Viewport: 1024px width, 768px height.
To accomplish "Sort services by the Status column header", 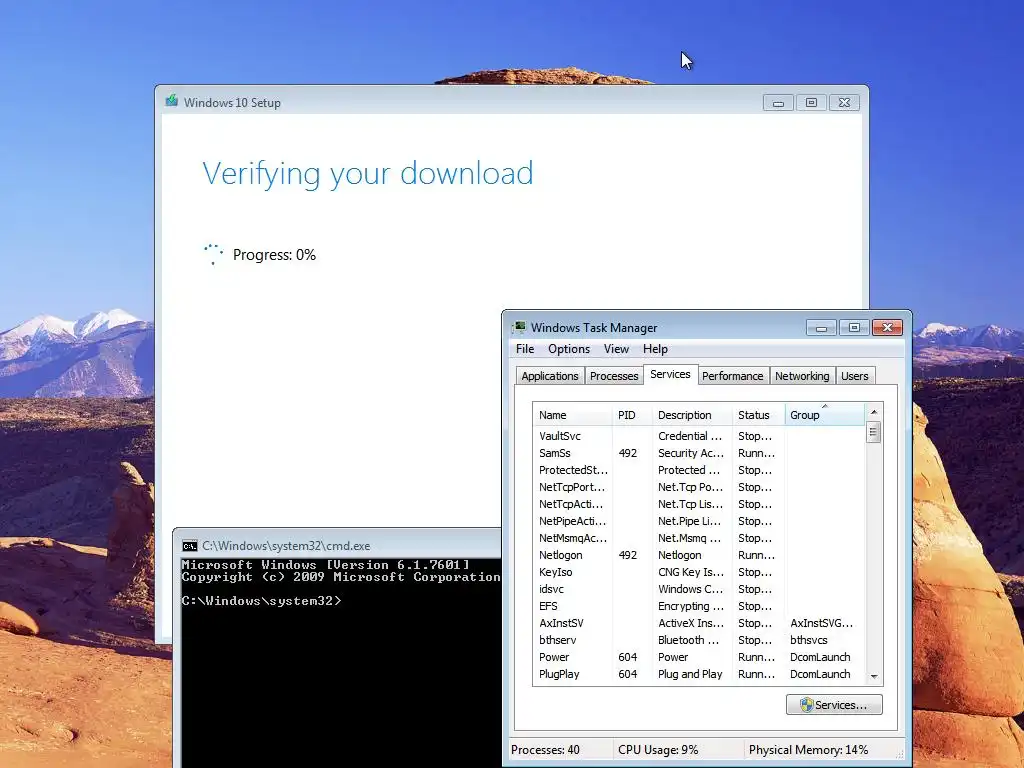I will [x=758, y=415].
